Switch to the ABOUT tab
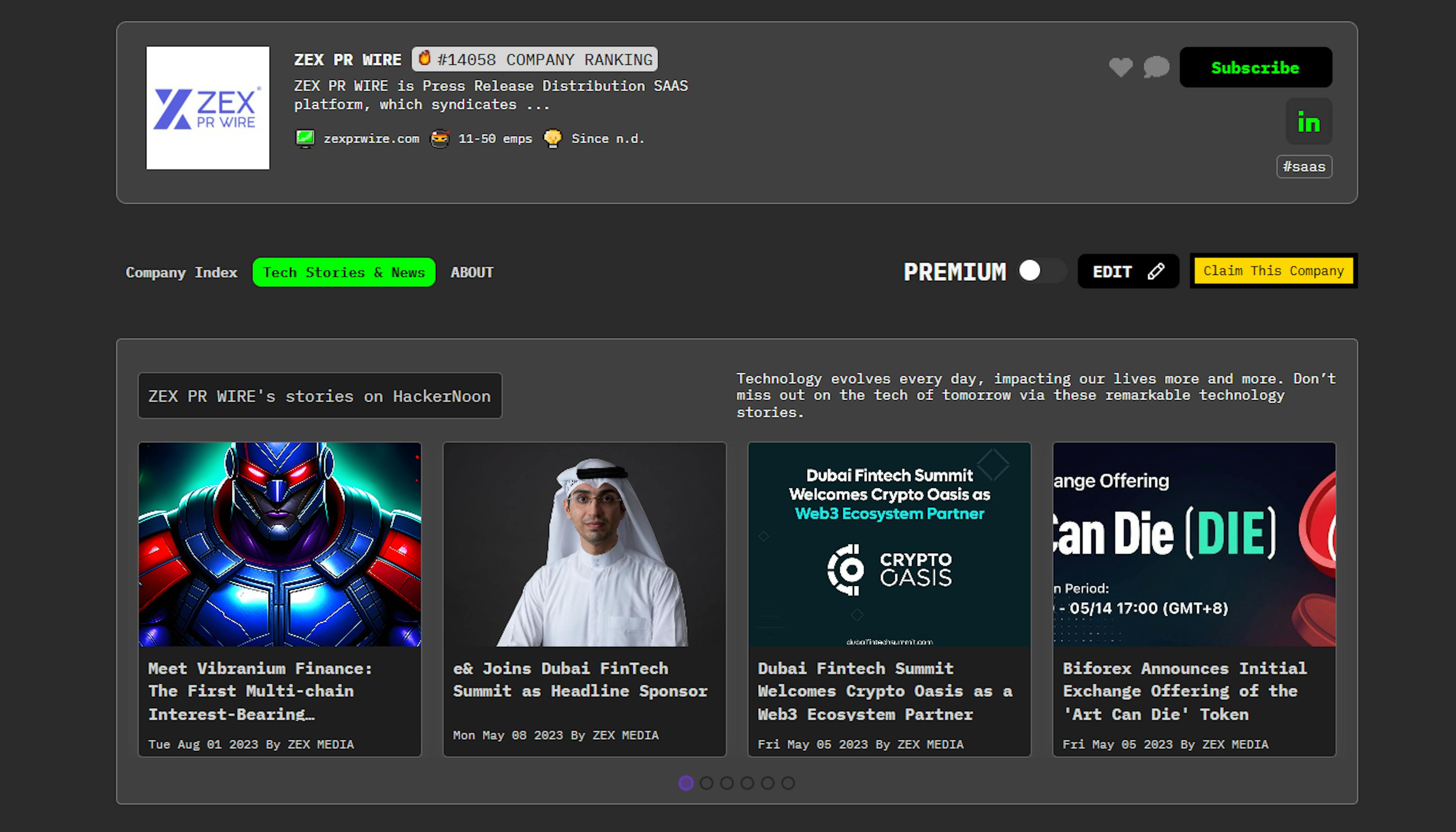1456x832 pixels. (471, 272)
